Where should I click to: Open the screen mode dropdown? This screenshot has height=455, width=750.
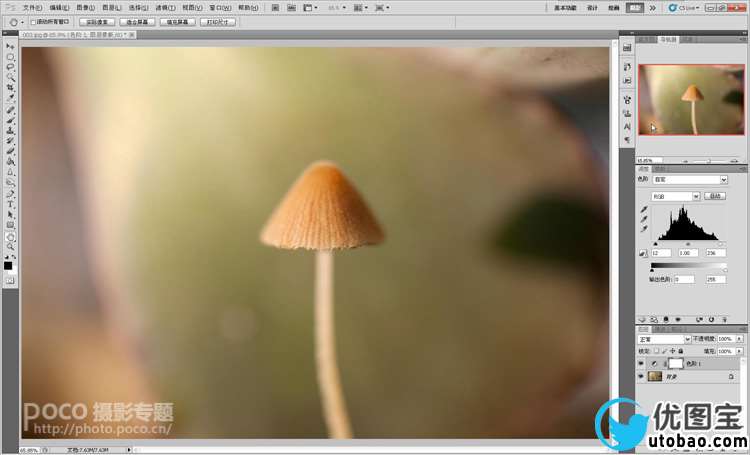pyautogui.click(x=382, y=8)
